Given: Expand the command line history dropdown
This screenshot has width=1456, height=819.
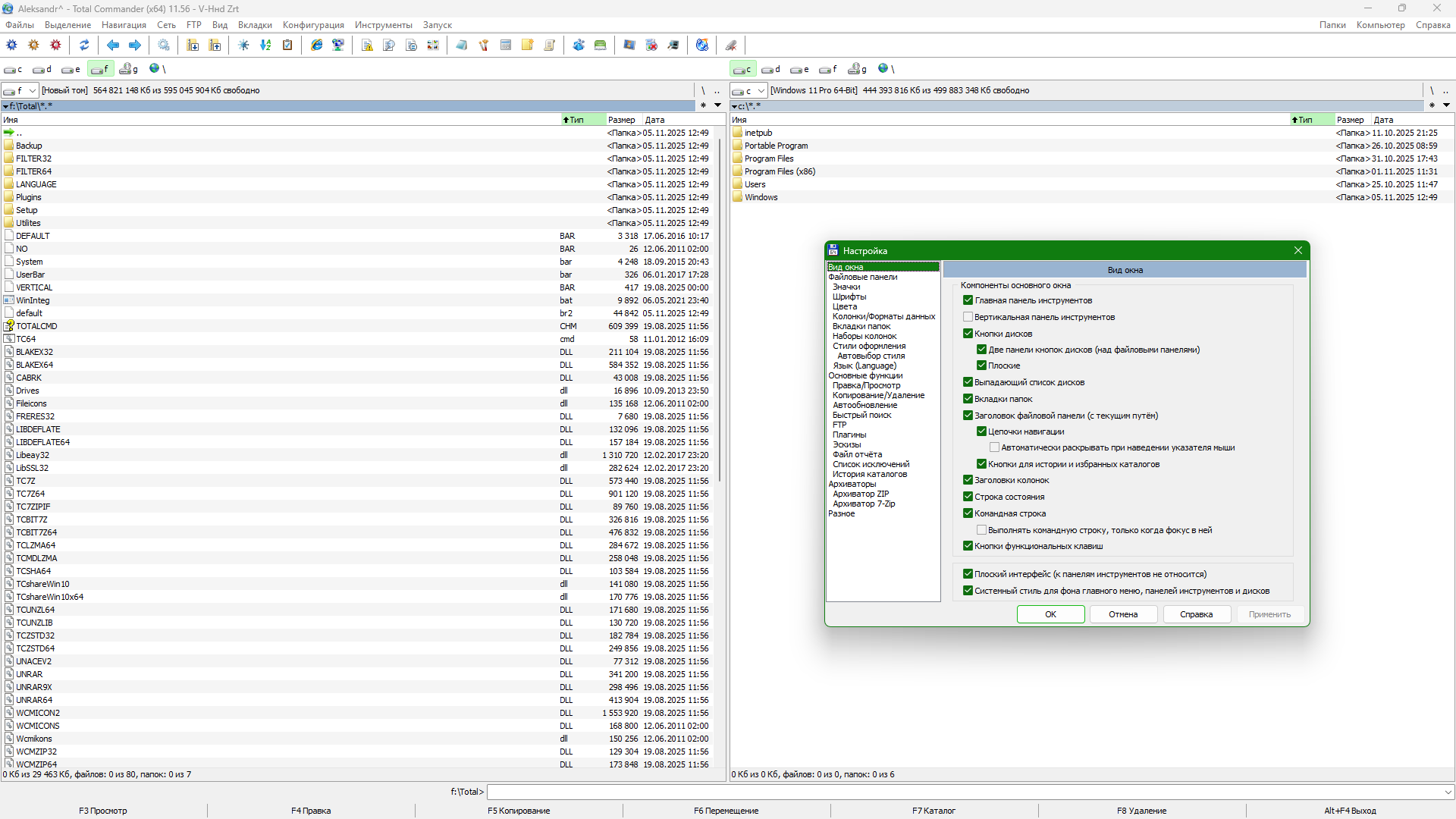Looking at the screenshot, I should click(x=1448, y=792).
